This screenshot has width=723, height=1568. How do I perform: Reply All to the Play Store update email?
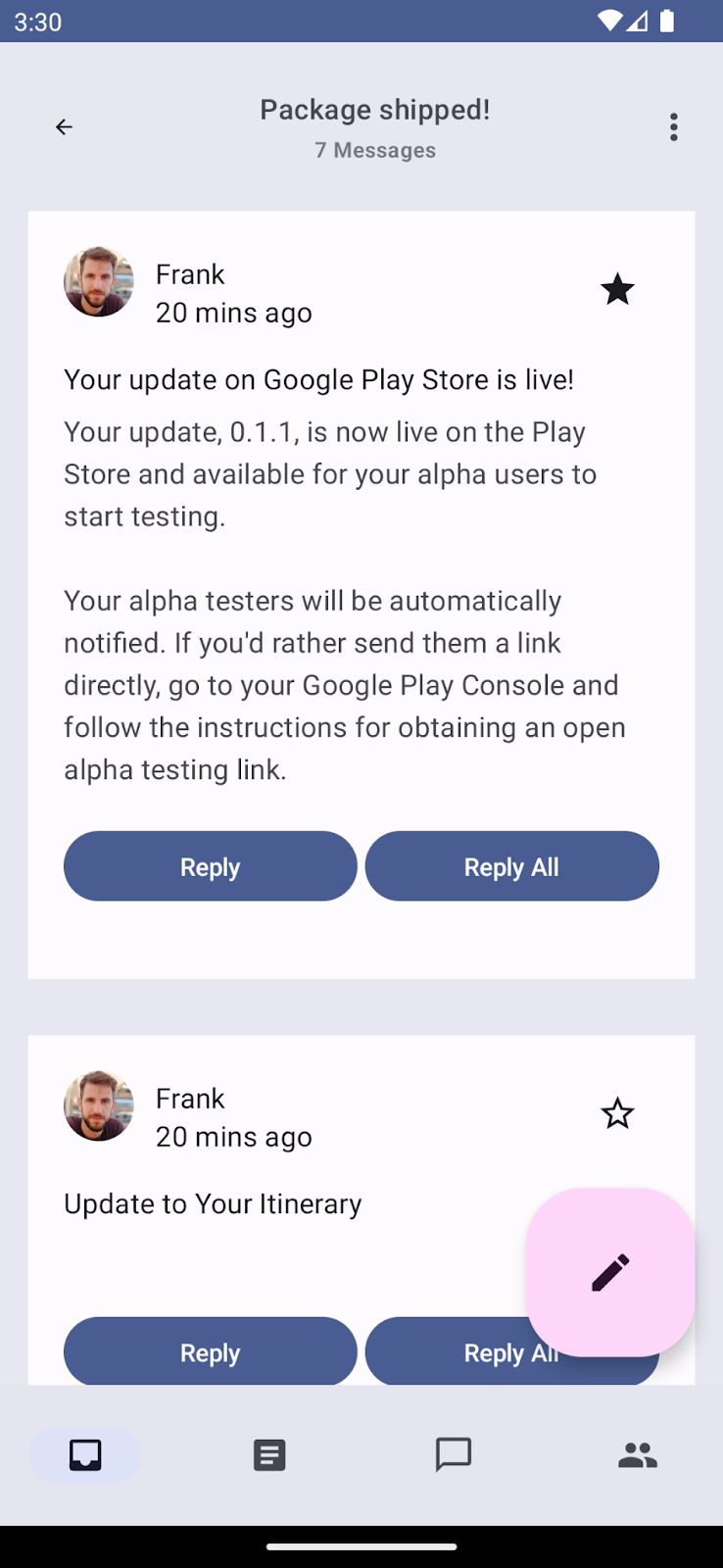click(511, 866)
